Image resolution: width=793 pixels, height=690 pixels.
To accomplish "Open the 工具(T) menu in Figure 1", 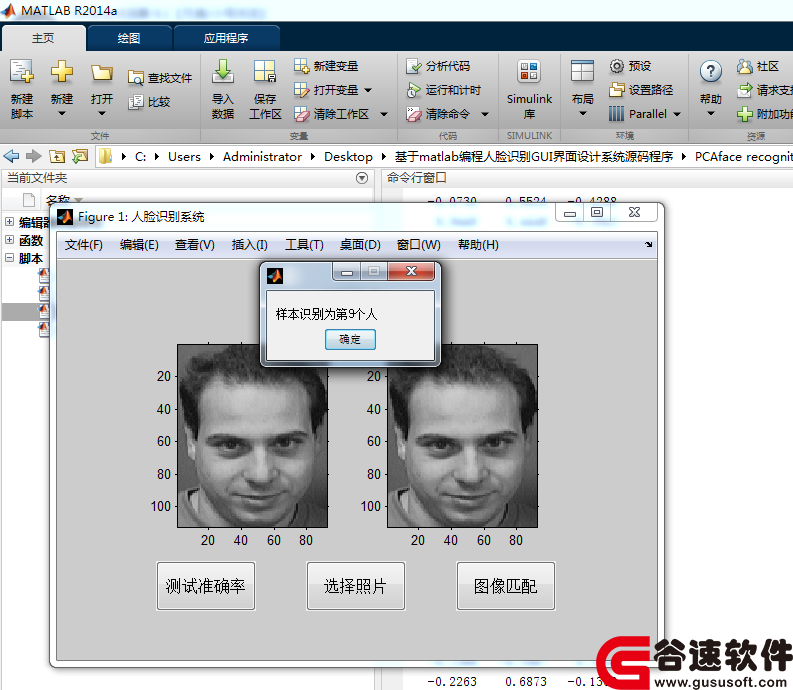I will click(304, 245).
